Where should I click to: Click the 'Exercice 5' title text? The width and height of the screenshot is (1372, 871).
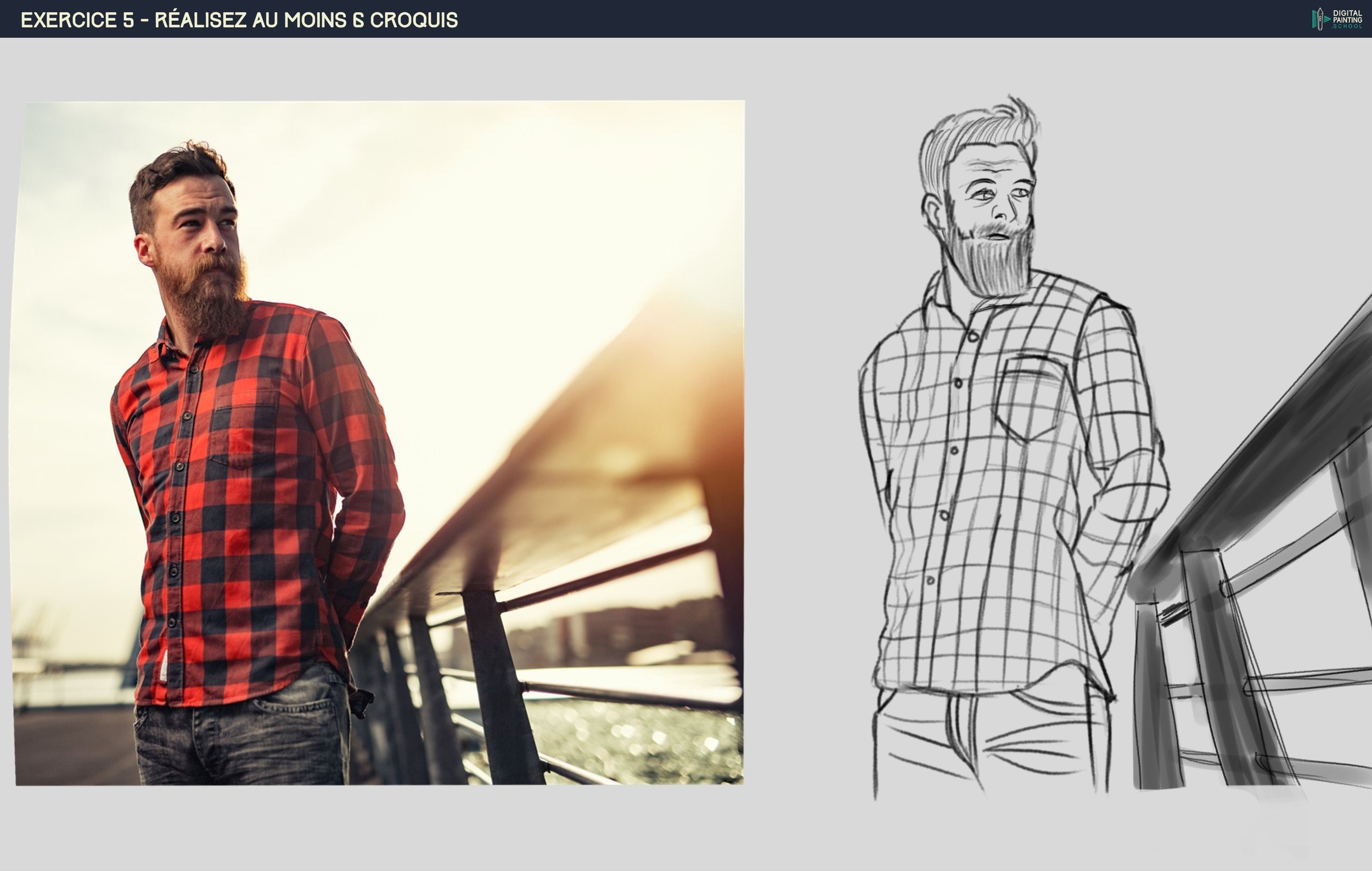click(x=77, y=20)
